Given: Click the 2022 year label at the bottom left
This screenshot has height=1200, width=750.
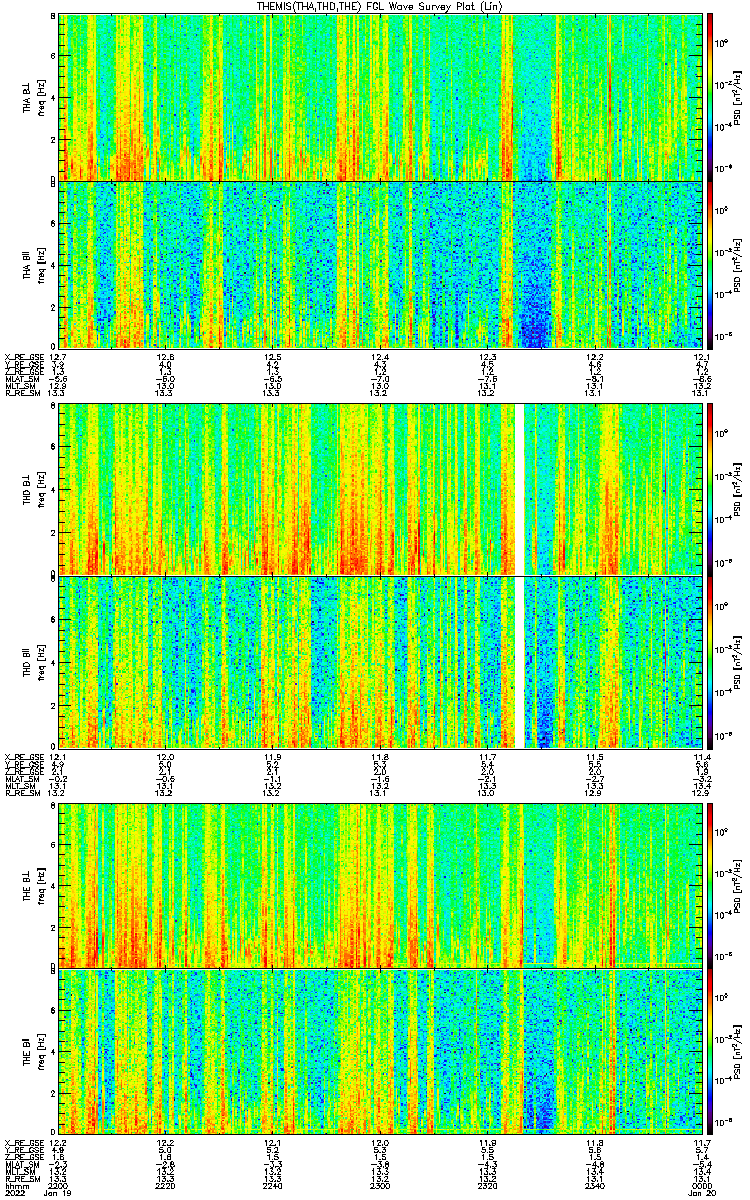Looking at the screenshot, I should (15, 1192).
